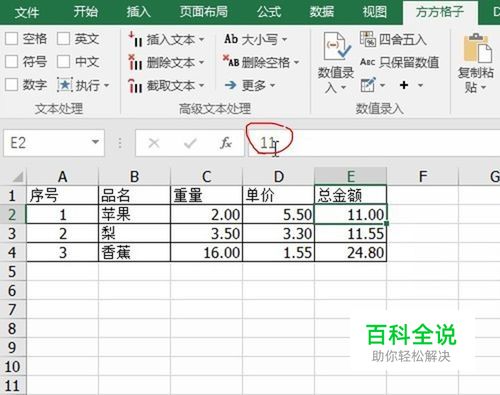Image resolution: width=500 pixels, height=395 pixels.
Task: Select the cell with value 11.55
Action: click(351, 233)
